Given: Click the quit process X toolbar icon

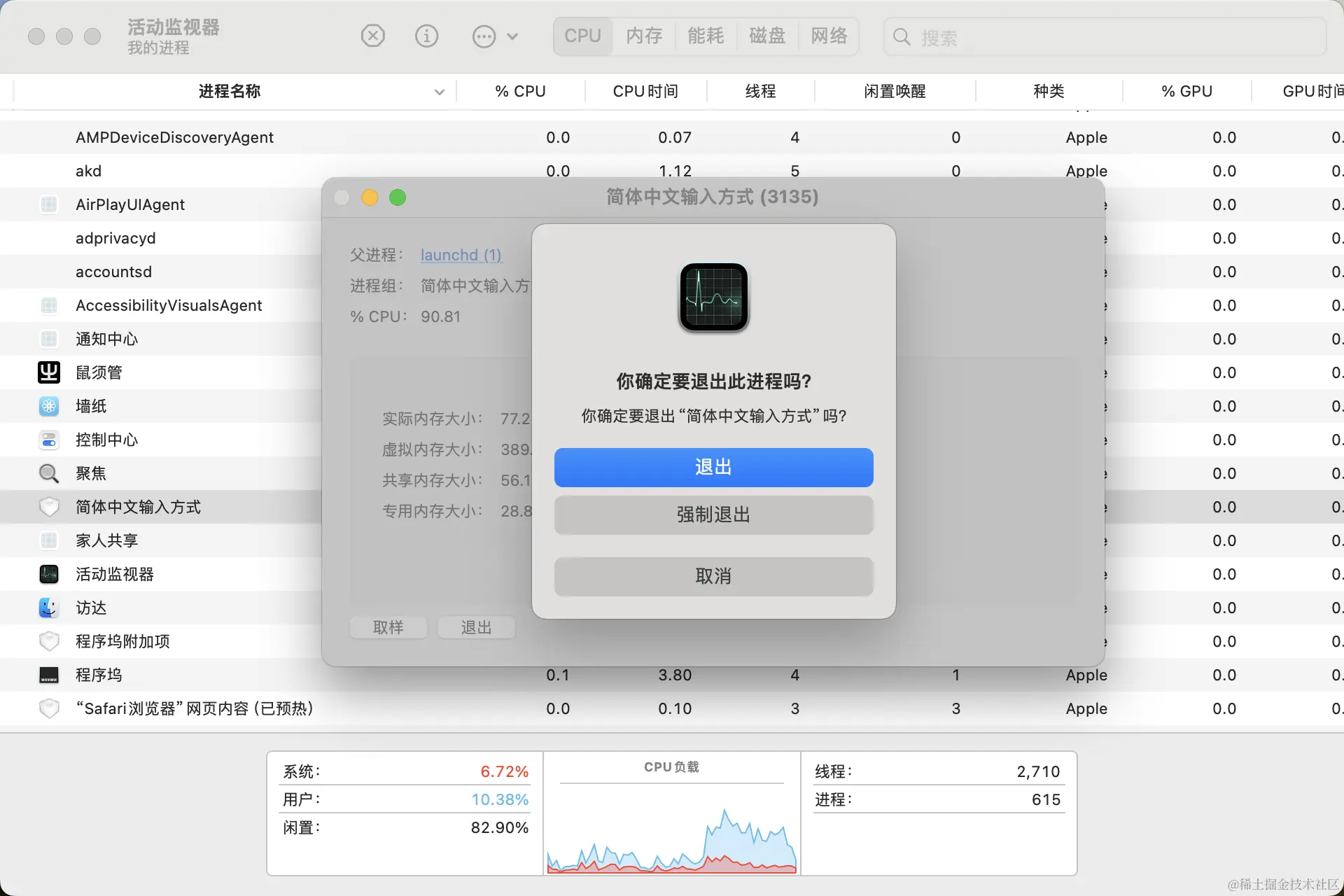Looking at the screenshot, I should coord(373,36).
